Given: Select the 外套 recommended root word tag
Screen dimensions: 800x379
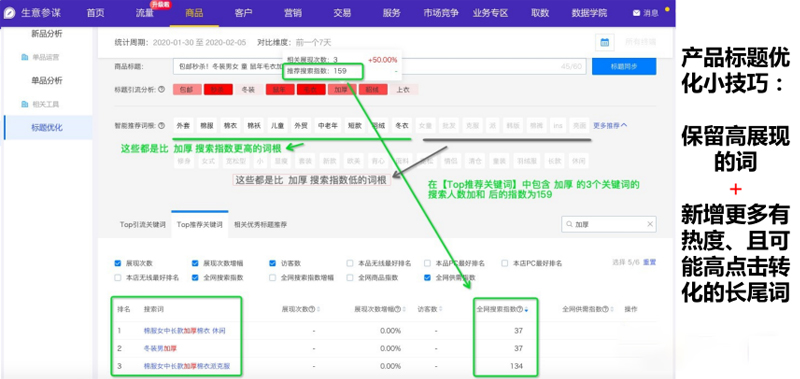Looking at the screenshot, I should tap(183, 125).
